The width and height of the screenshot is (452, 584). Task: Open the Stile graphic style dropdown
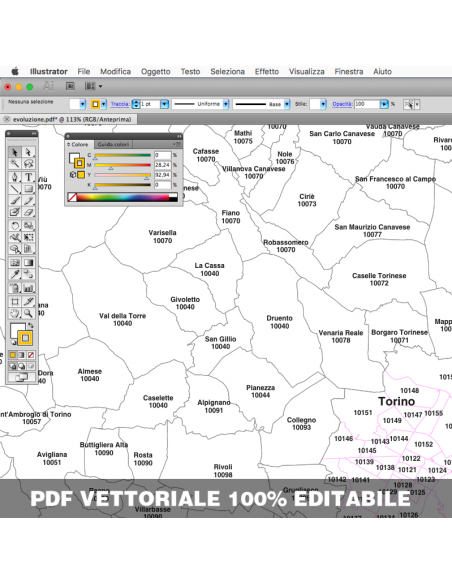pos(323,104)
